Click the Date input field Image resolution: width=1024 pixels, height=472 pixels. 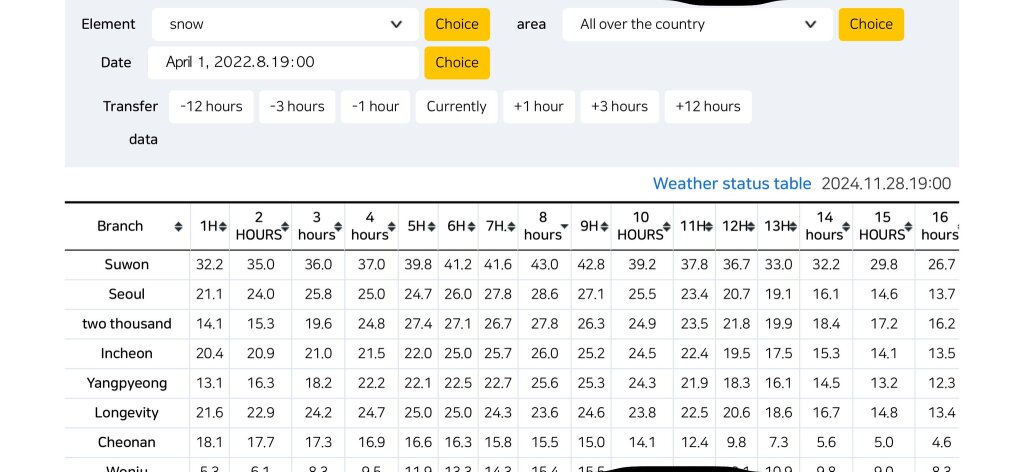pyautogui.click(x=283, y=63)
